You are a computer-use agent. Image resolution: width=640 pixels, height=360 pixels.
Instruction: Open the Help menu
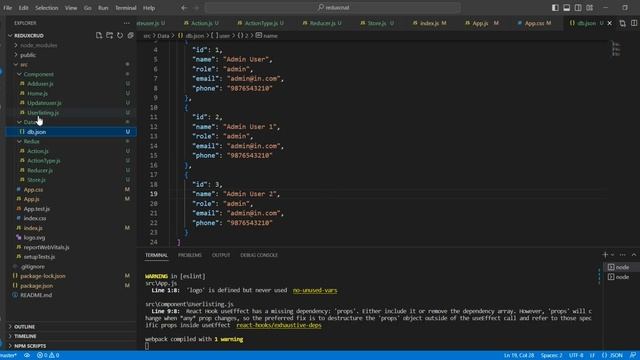coord(149,8)
